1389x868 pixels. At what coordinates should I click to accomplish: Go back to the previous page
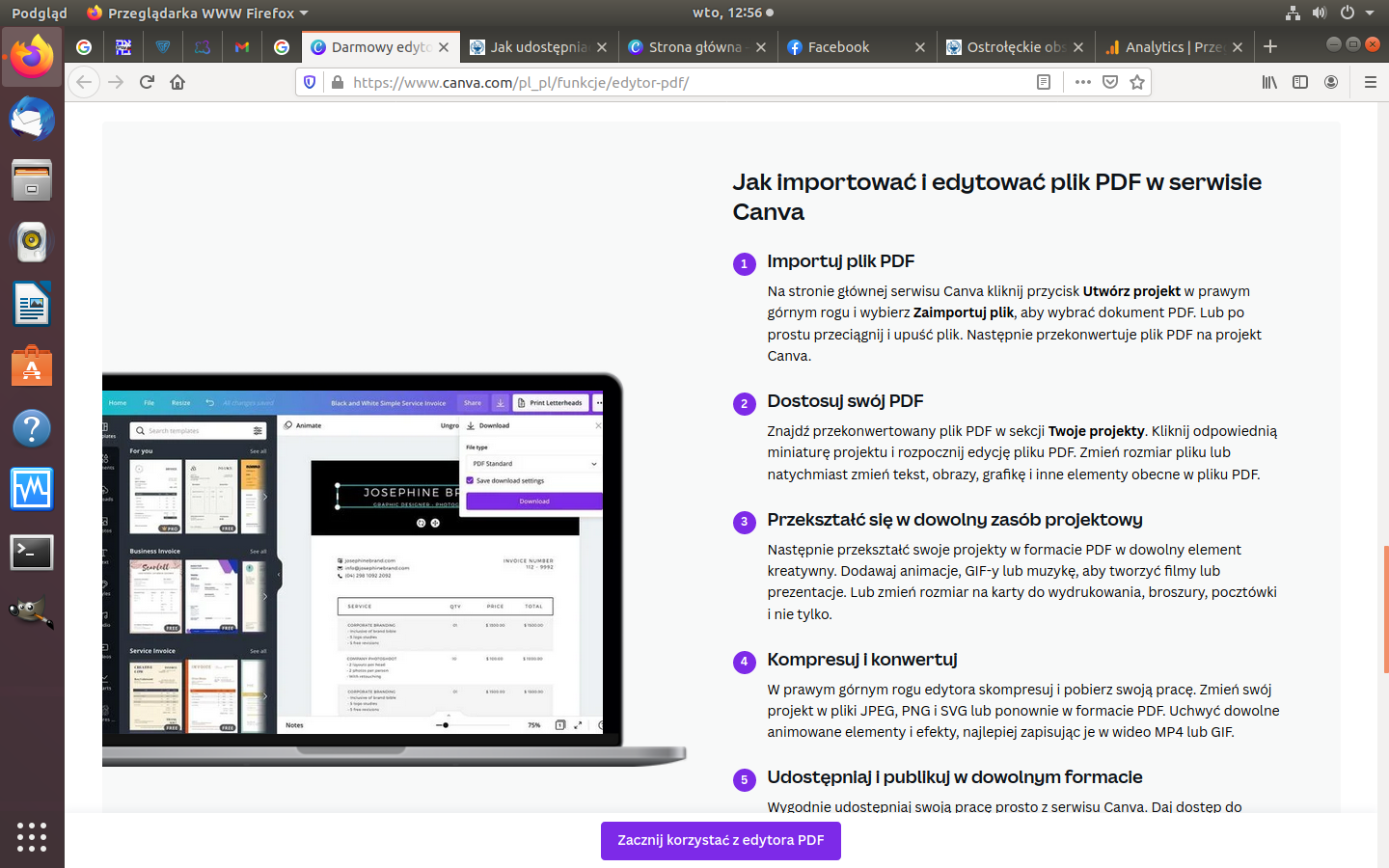tap(84, 82)
